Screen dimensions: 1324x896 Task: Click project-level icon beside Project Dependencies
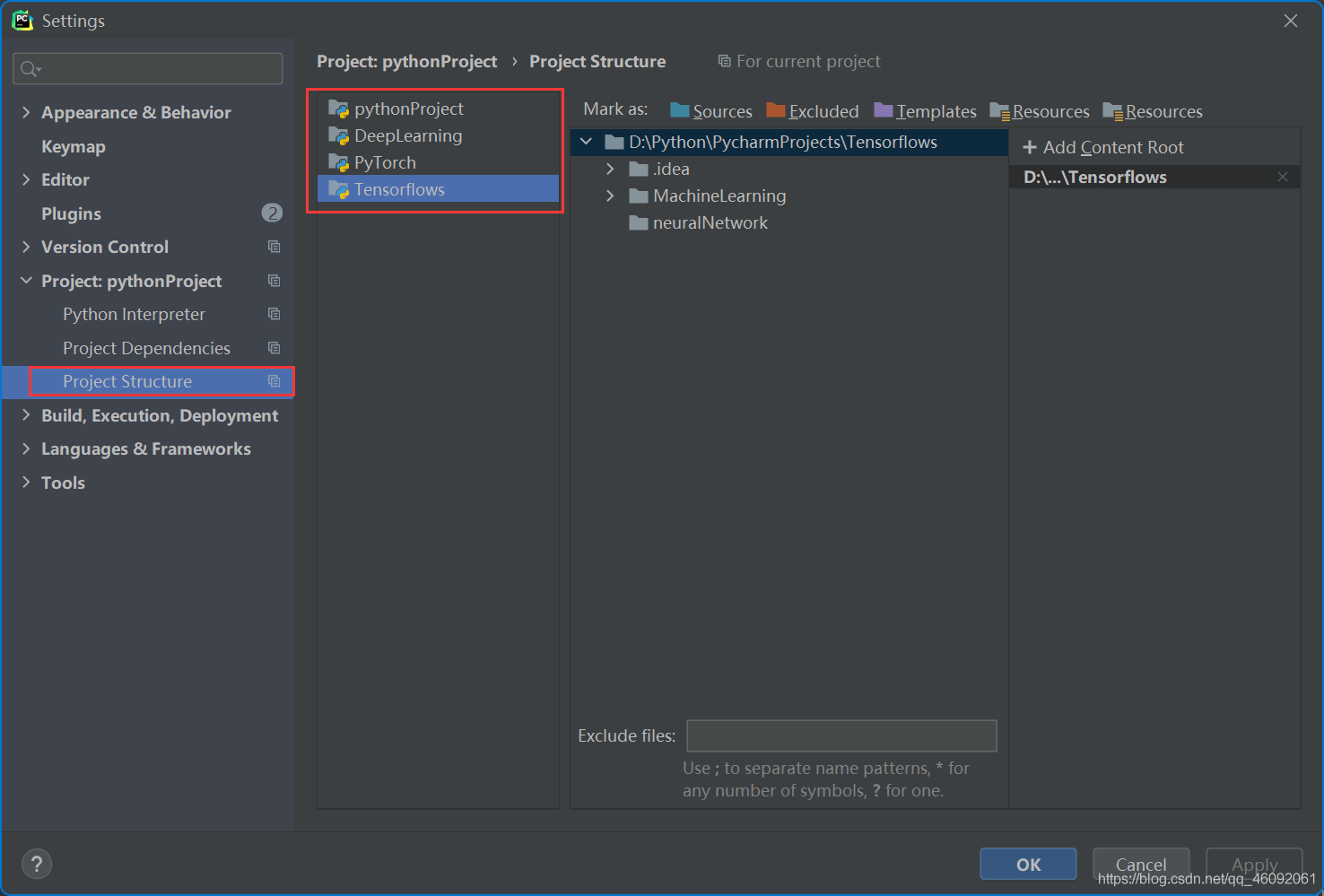[274, 348]
